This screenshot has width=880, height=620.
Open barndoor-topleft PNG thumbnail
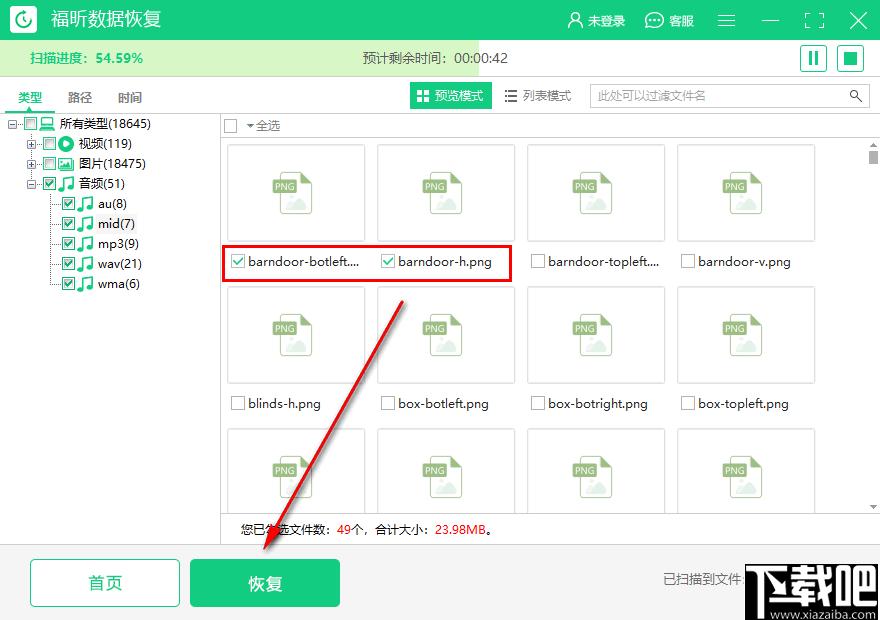(x=596, y=193)
